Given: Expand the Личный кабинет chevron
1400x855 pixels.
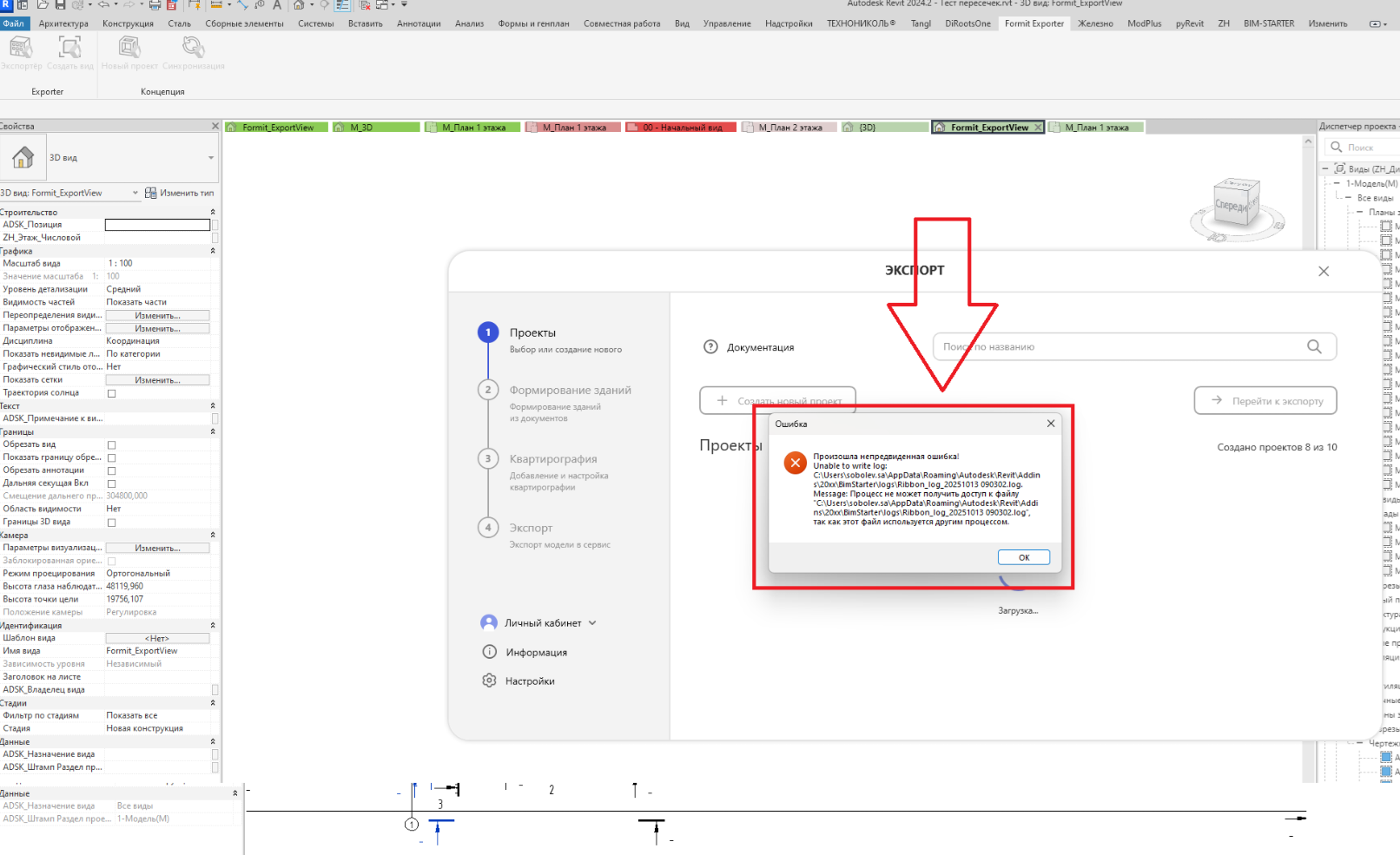Looking at the screenshot, I should coord(592,622).
